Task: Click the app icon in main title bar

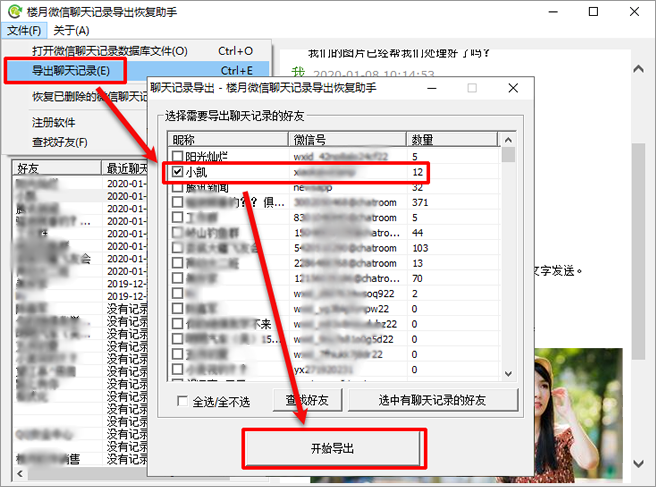Action: [x=15, y=11]
